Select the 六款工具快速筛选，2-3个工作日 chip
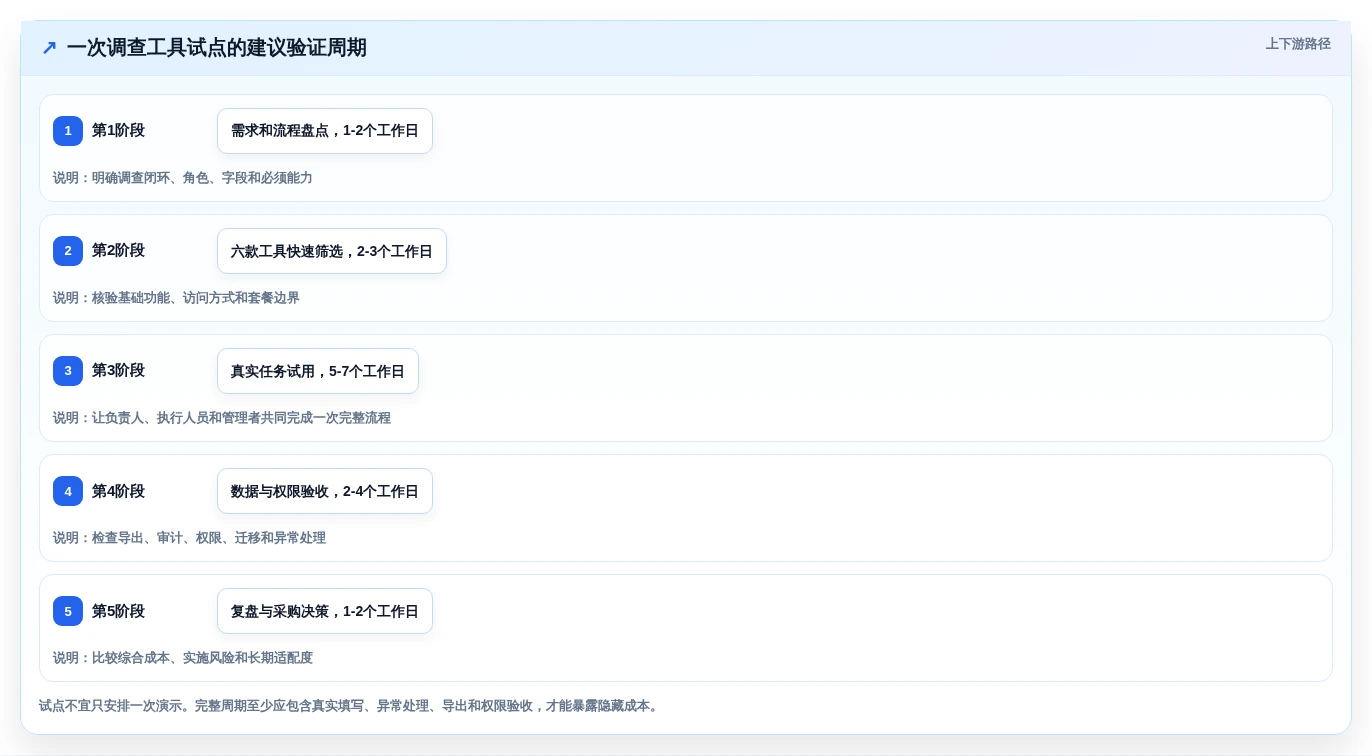Image resolution: width=1372 pixels, height=756 pixels. 332,251
